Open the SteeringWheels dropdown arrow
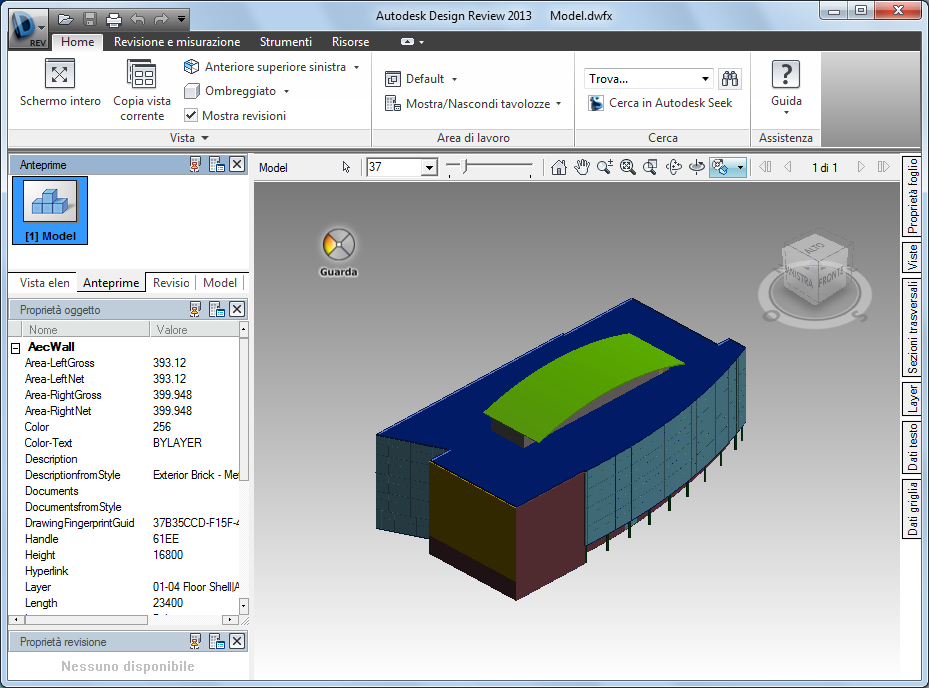This screenshot has height=688, width=929. pos(740,168)
